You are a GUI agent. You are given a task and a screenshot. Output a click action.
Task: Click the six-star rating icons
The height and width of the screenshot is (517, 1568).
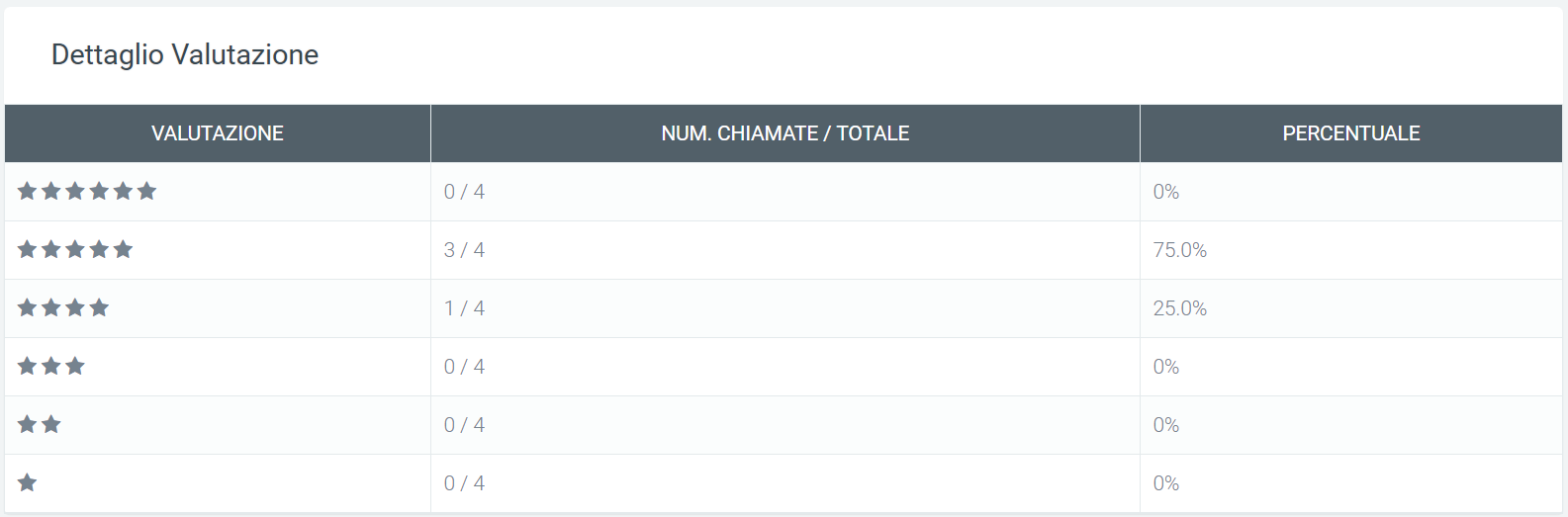[87, 191]
